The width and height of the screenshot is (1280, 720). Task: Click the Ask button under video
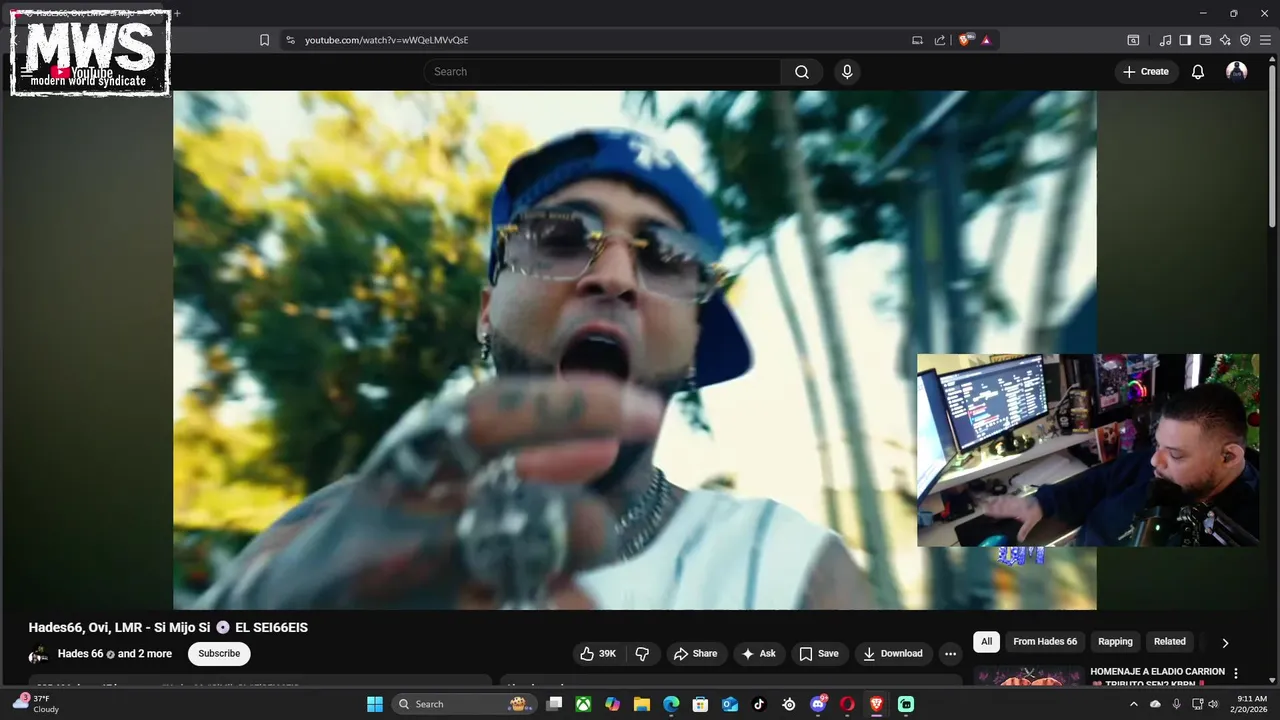point(758,654)
